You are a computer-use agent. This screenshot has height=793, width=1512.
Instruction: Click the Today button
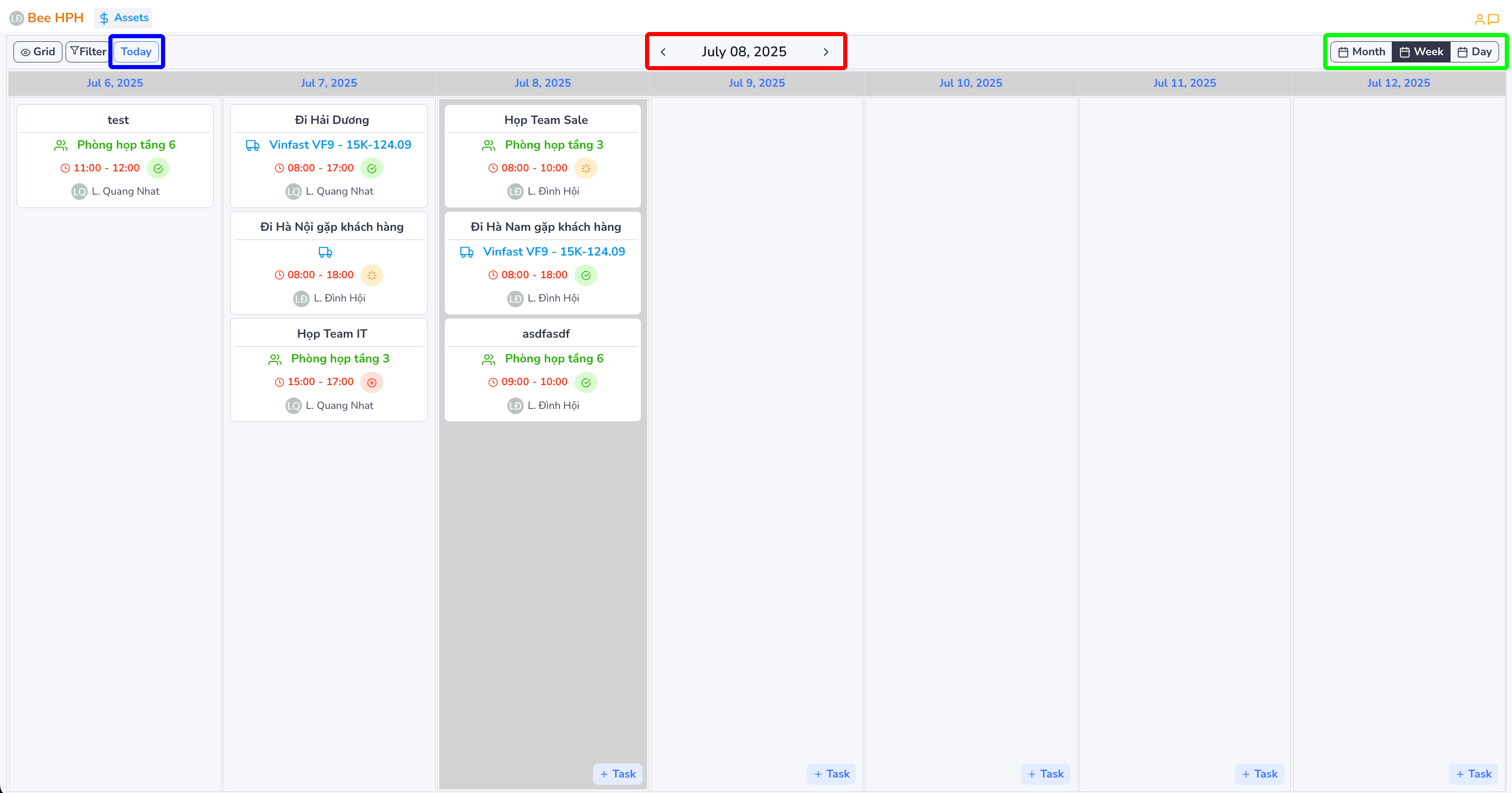tap(136, 52)
